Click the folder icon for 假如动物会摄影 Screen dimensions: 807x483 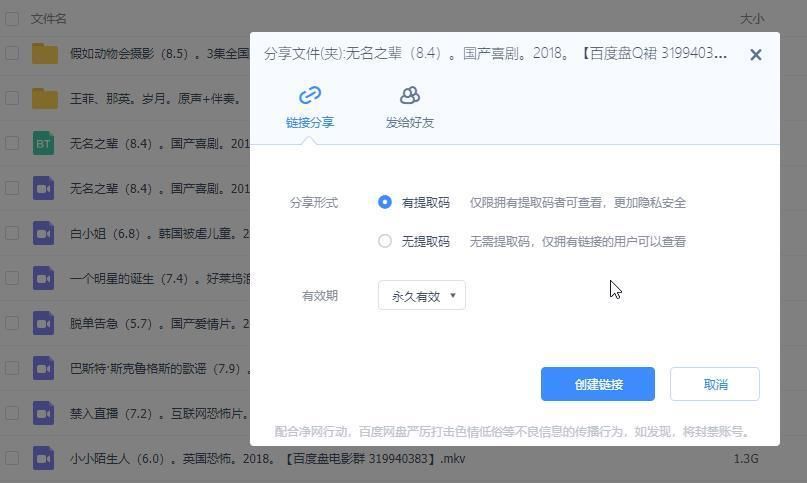[45, 54]
